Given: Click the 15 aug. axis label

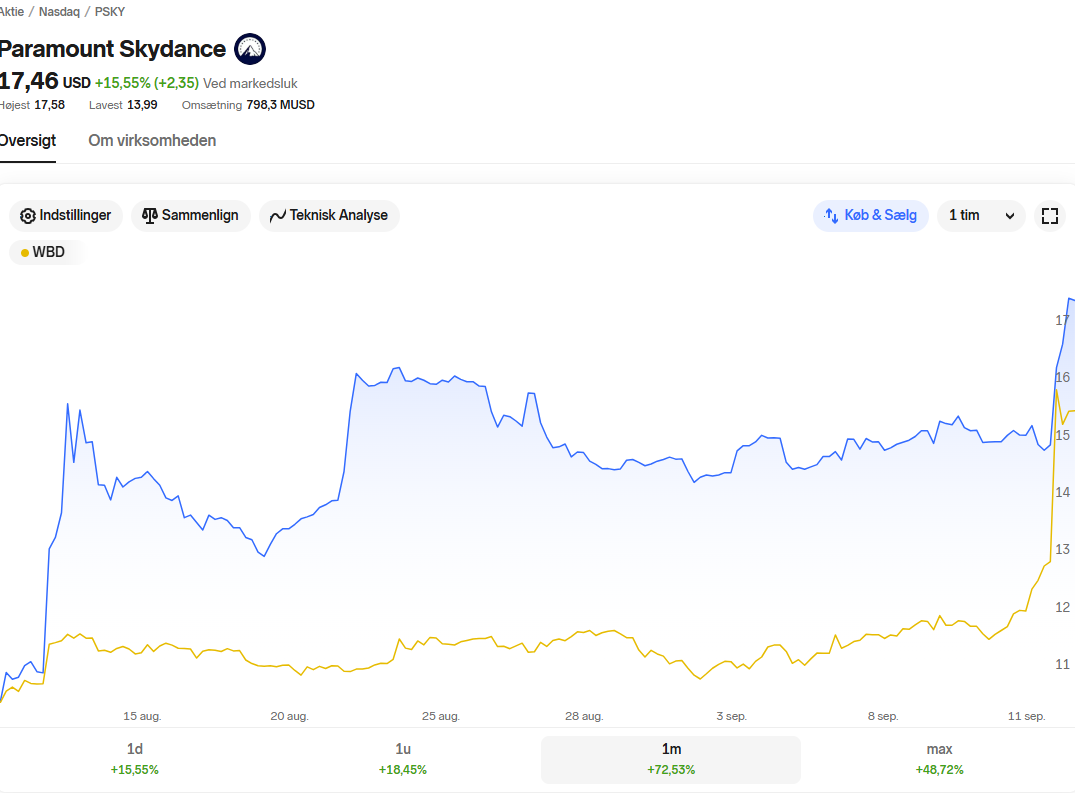Looking at the screenshot, I should click(x=142, y=716).
